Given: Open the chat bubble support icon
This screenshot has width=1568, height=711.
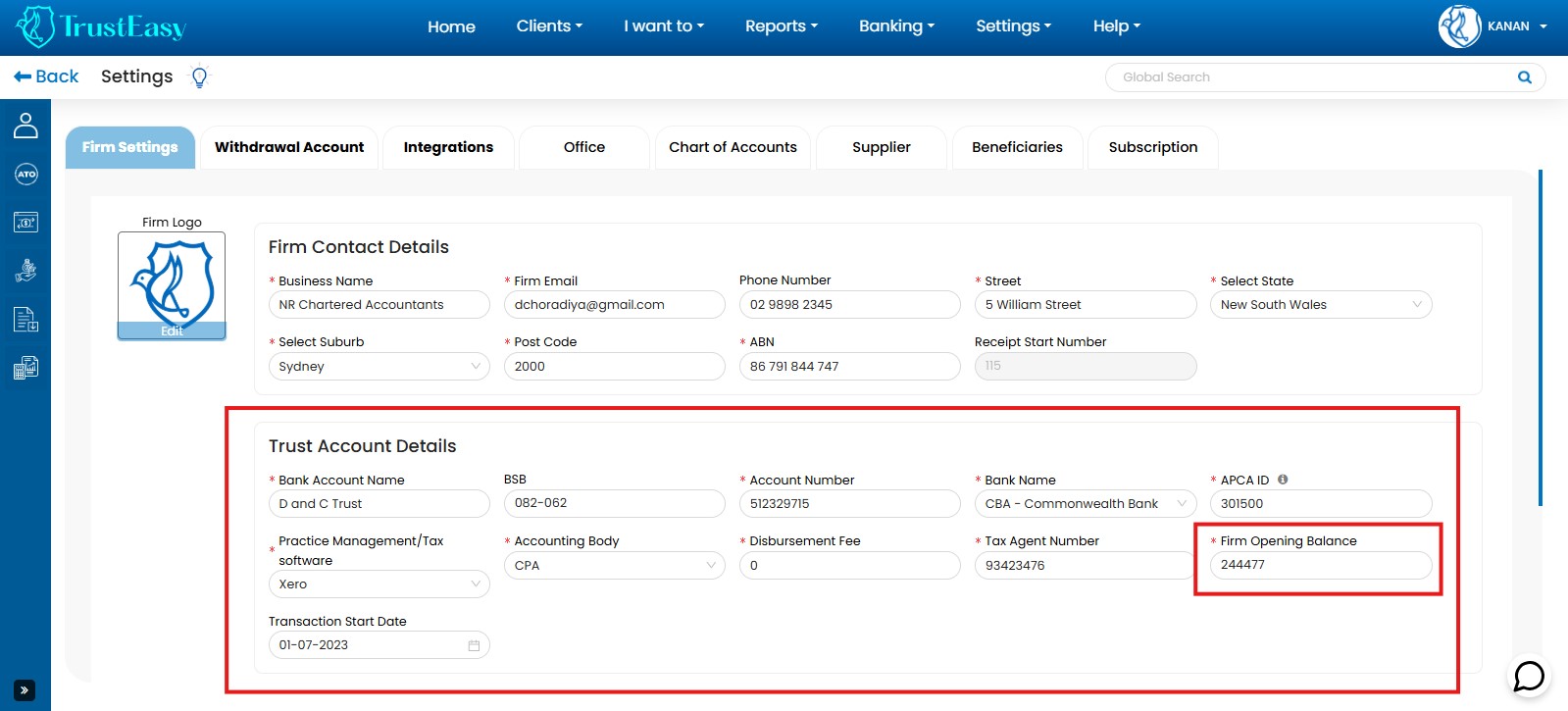Looking at the screenshot, I should [x=1528, y=677].
